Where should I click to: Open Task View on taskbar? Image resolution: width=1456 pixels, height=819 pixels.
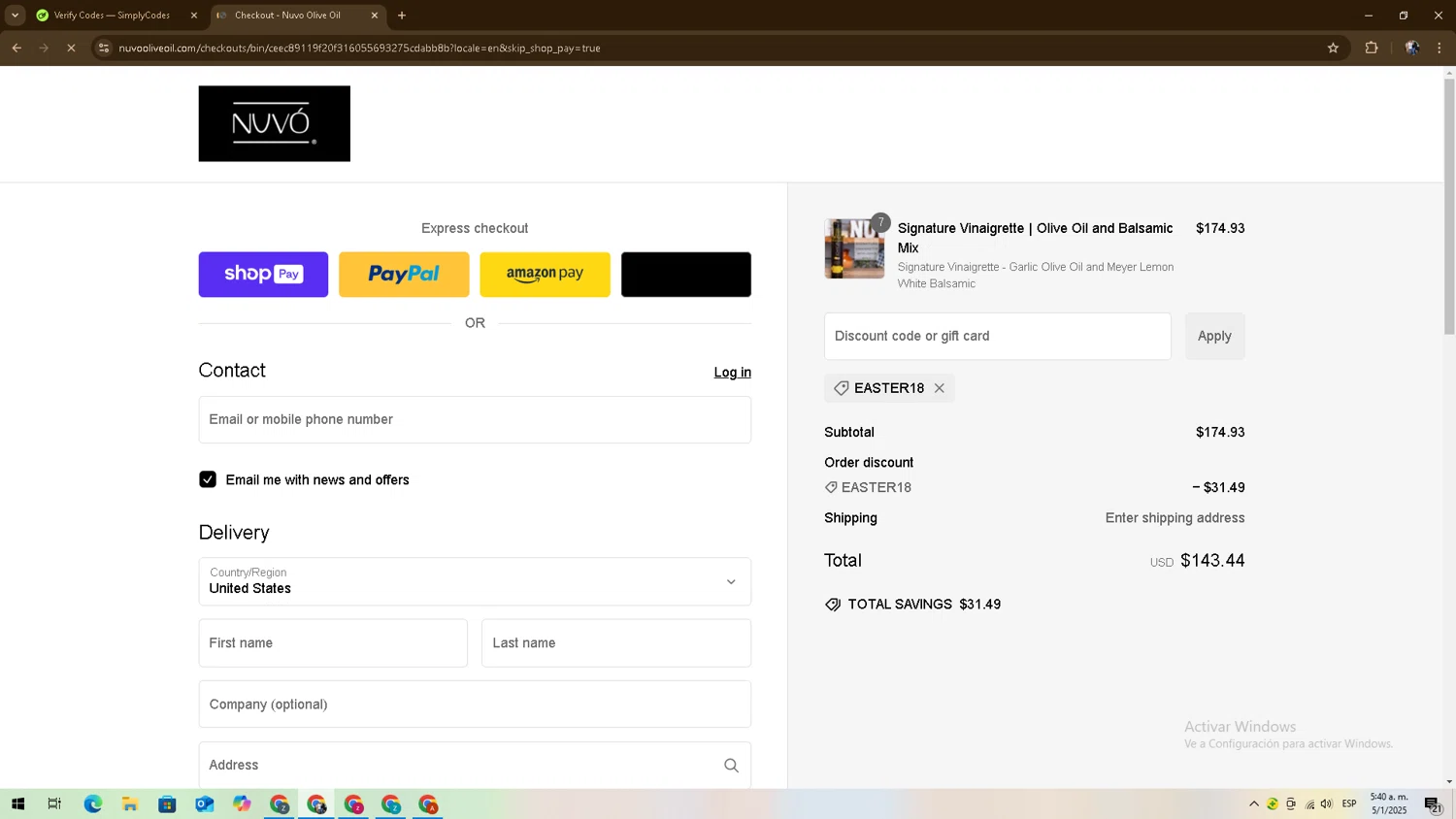54,803
